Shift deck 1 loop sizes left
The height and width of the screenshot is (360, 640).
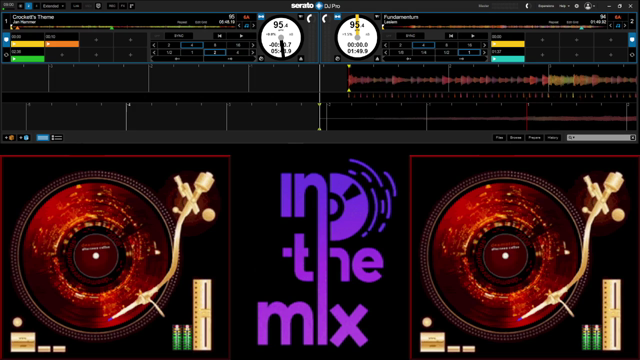[x=154, y=45]
